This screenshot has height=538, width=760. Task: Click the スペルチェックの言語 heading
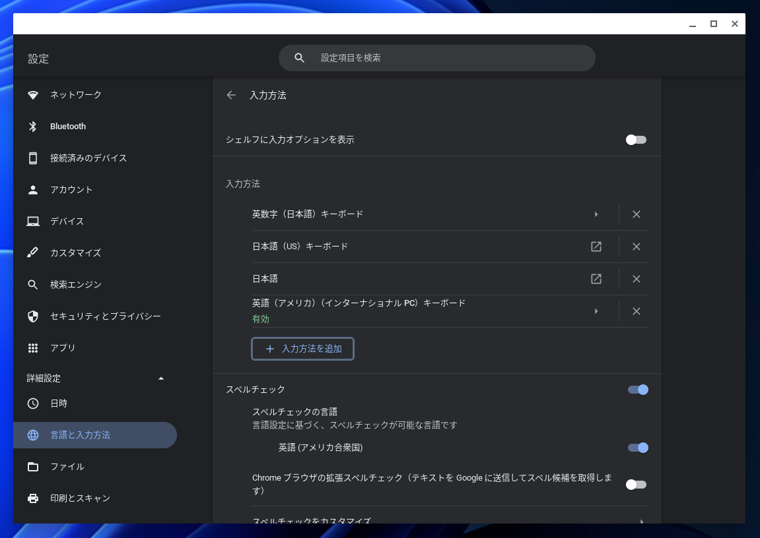(295, 412)
